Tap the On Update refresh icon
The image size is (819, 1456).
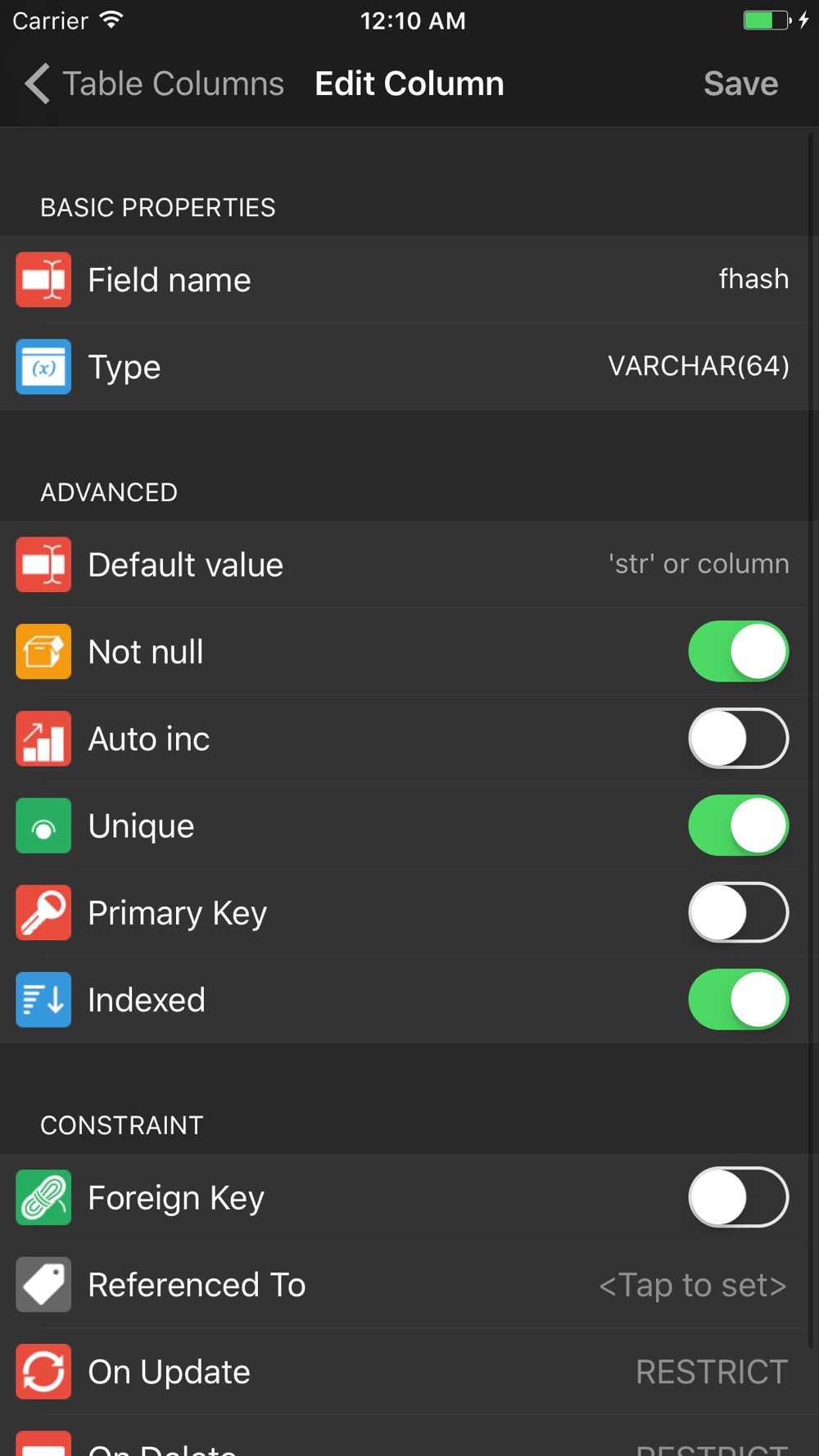pos(43,1372)
